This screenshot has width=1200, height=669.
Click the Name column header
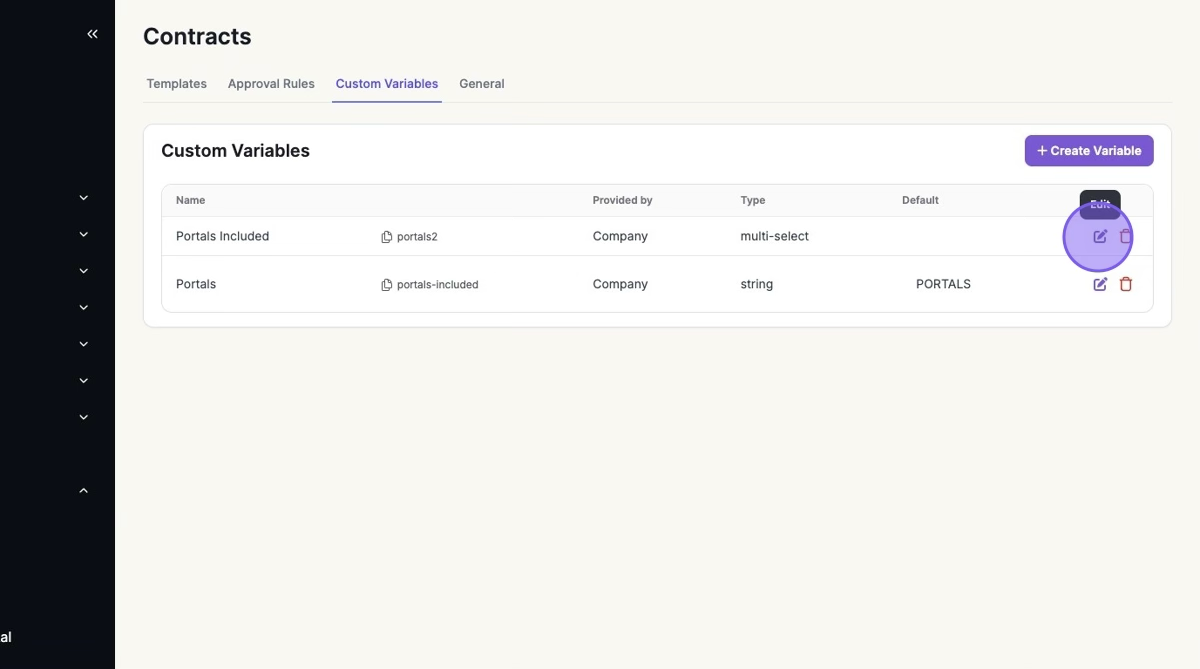pos(190,200)
